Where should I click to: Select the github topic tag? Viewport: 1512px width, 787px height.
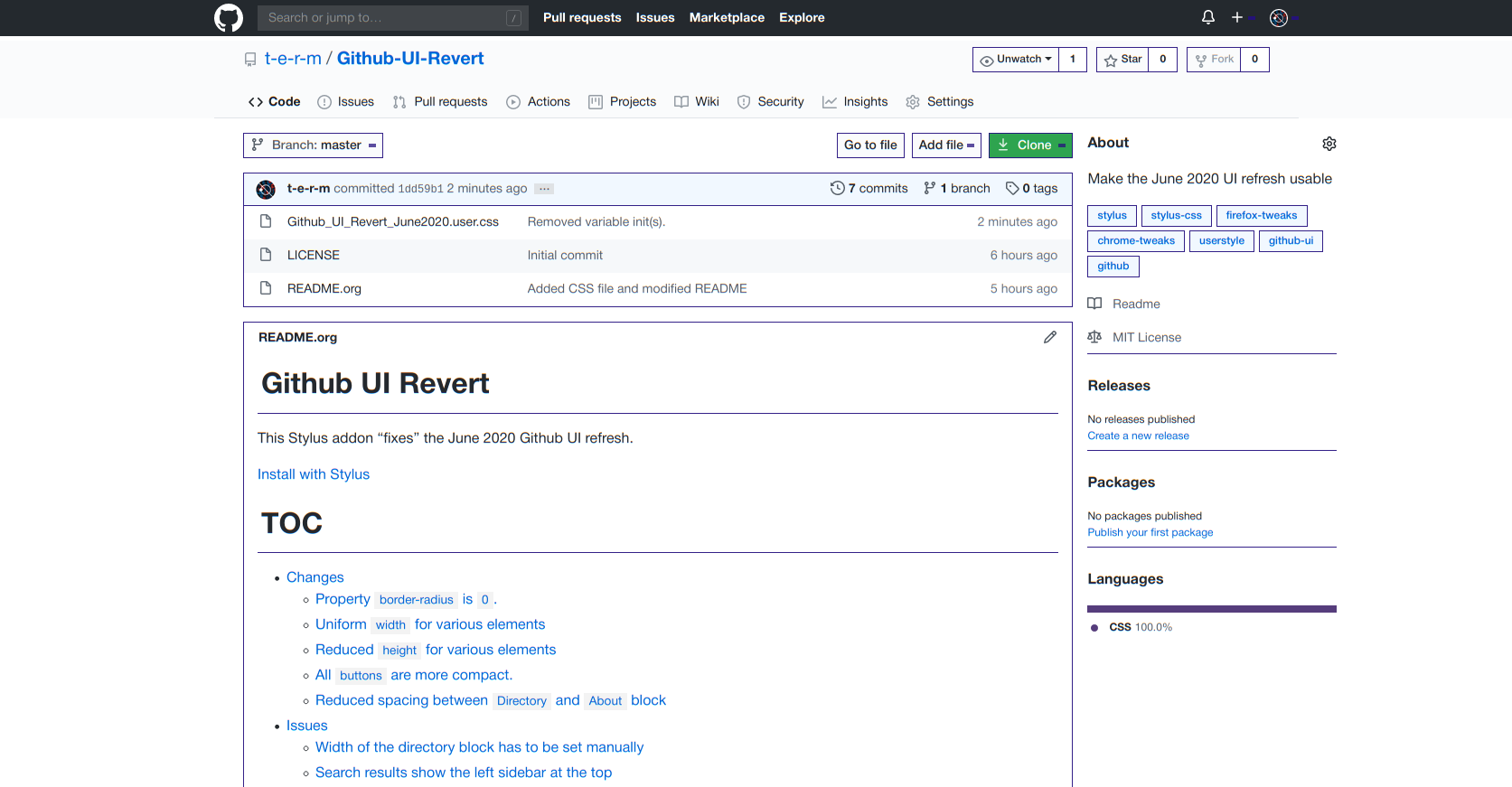point(1113,267)
